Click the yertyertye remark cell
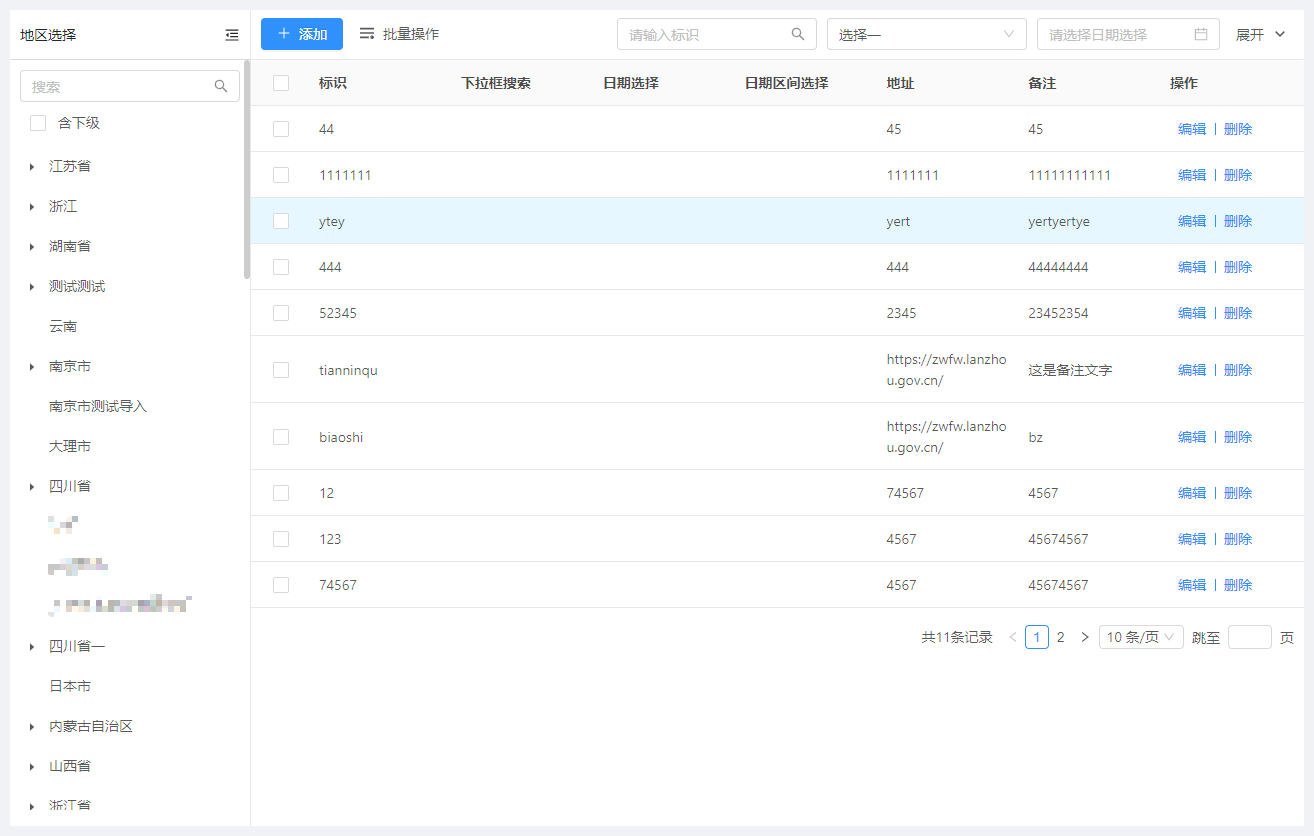Image resolution: width=1314 pixels, height=836 pixels. pos(1059,221)
